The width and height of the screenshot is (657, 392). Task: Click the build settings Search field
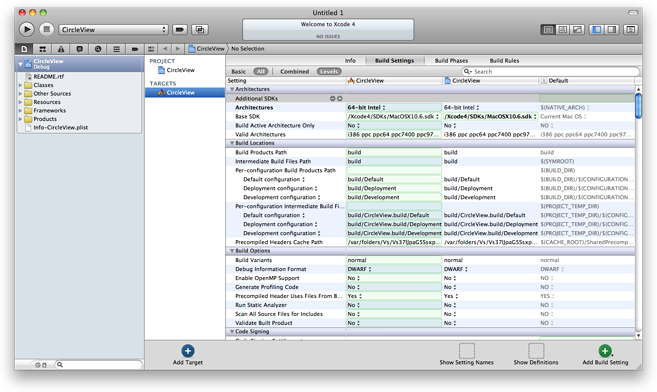coord(551,72)
